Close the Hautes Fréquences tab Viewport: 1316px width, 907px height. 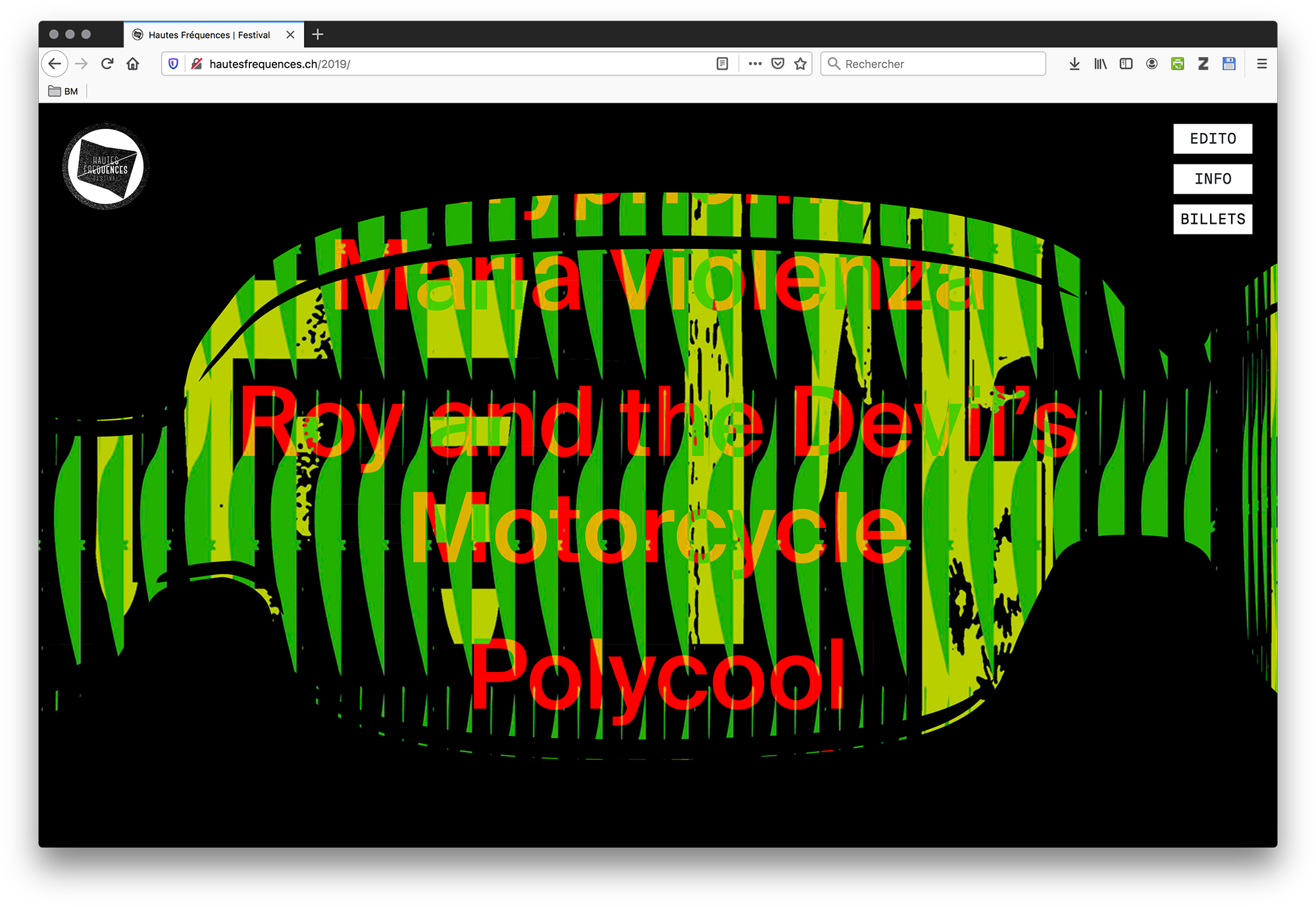coord(290,35)
